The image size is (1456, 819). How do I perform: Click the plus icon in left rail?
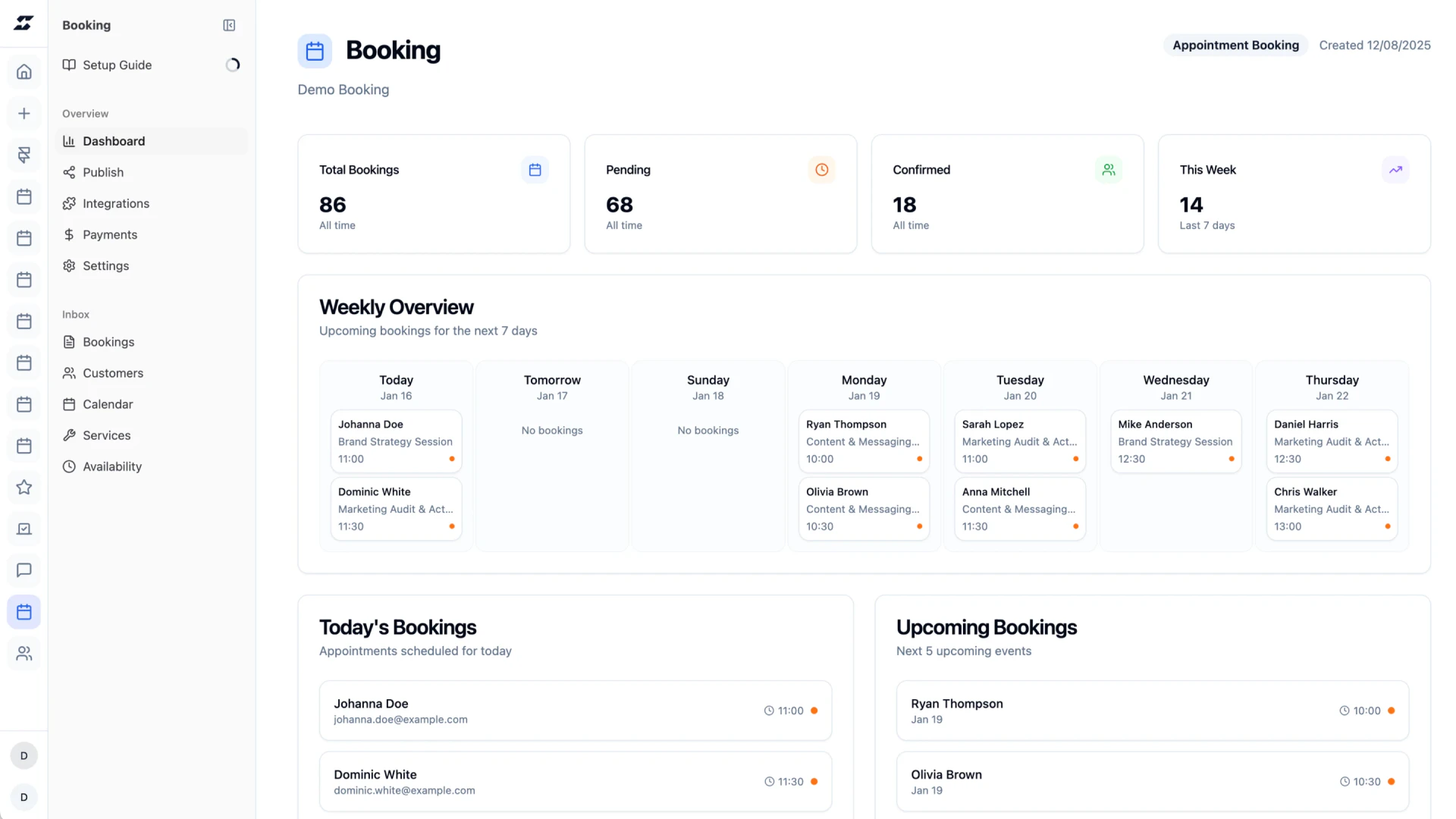pyautogui.click(x=24, y=114)
